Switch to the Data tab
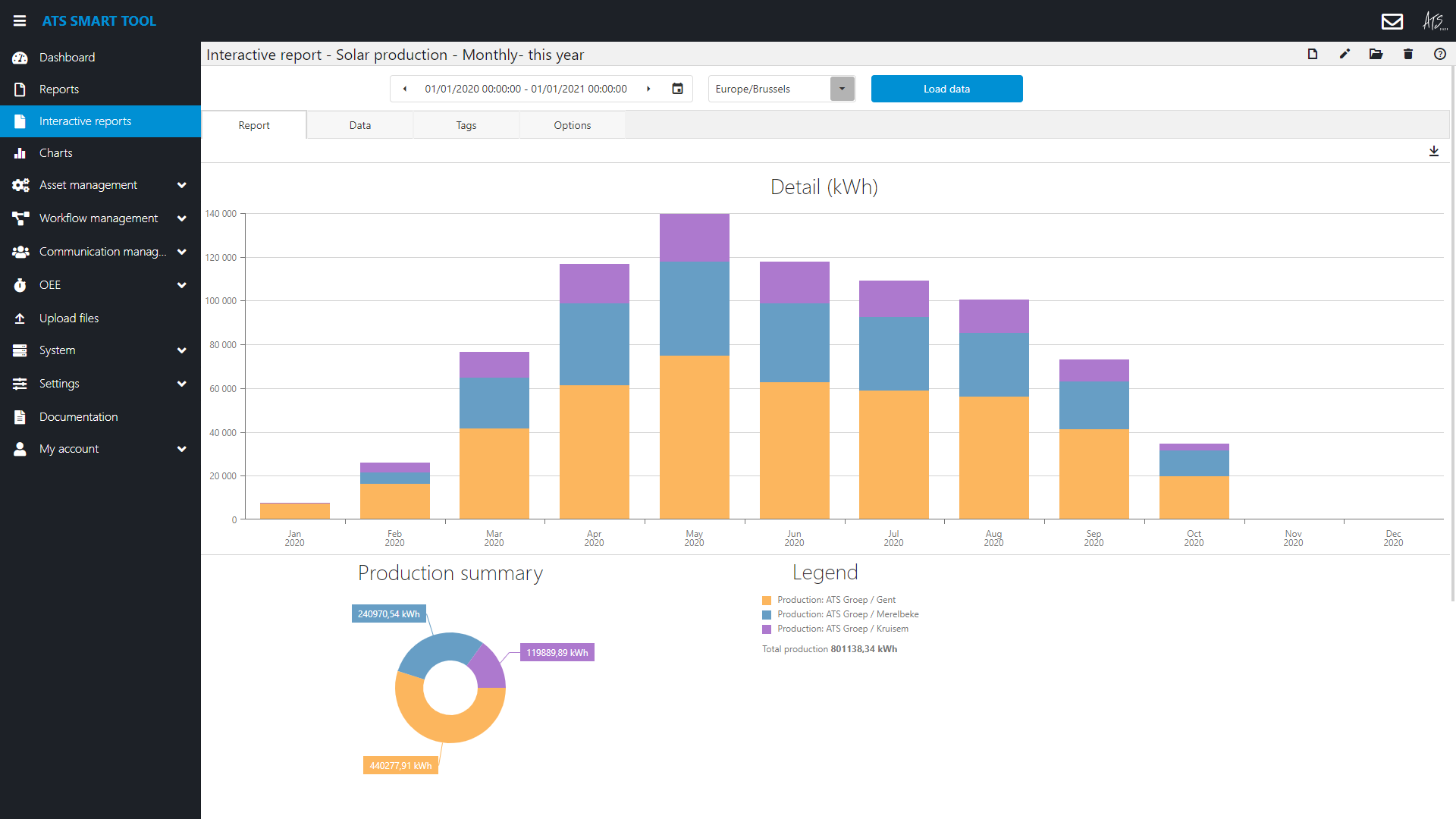 point(359,124)
